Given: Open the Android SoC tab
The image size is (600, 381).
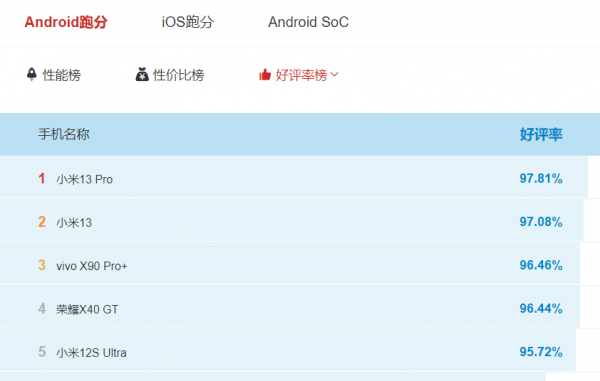Looking at the screenshot, I should coord(308,22).
